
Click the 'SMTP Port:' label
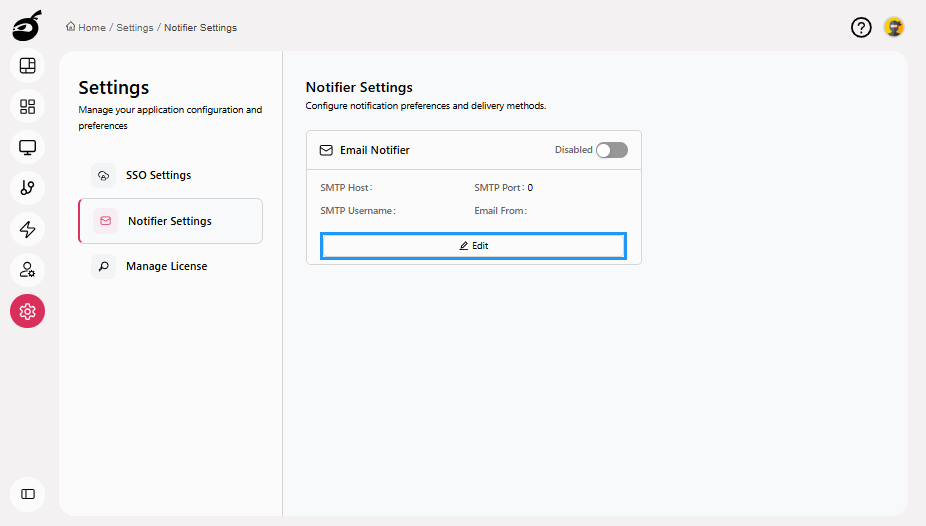point(499,188)
